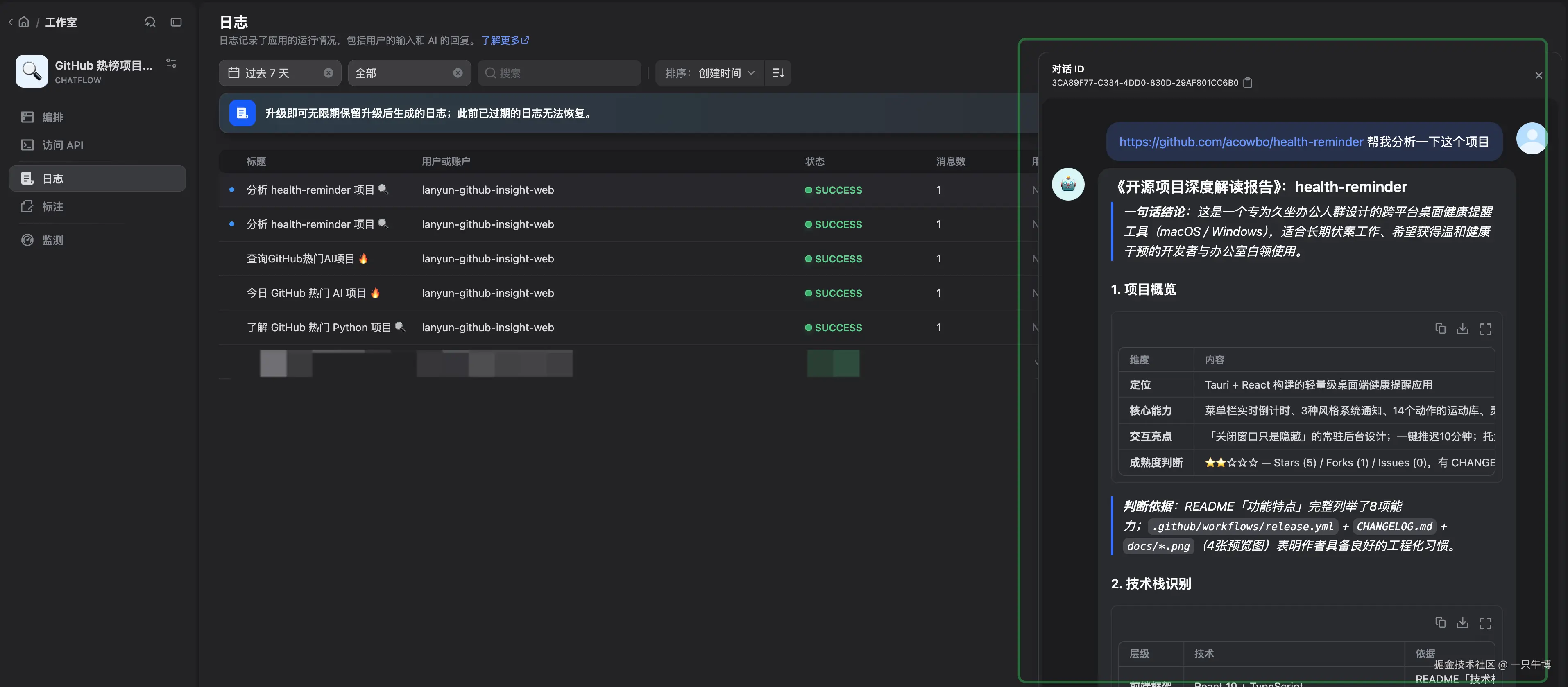Viewport: 1568px width, 687px height.
Task: Click the 交互亮点 table row
Action: point(1307,436)
